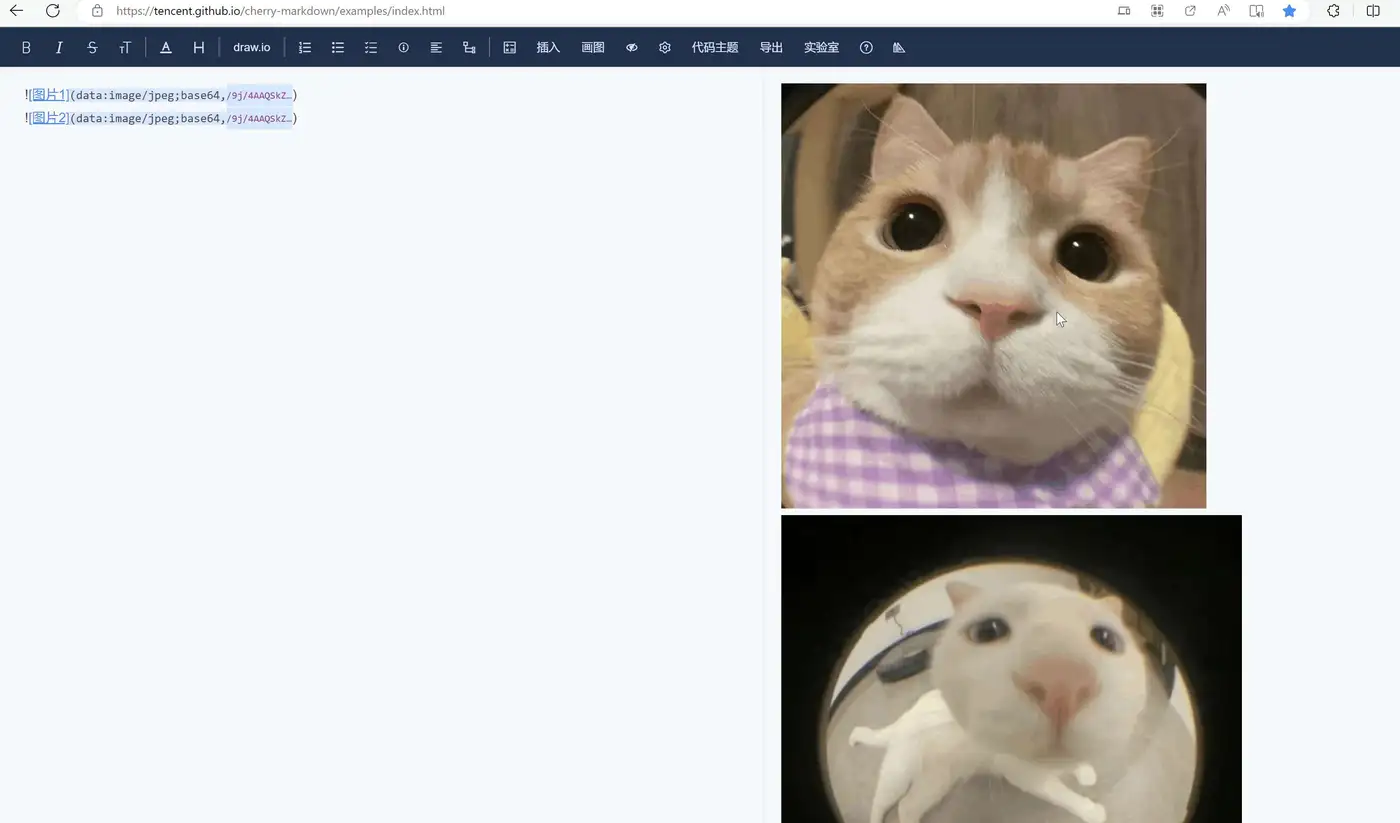Insert an info panel block

click(404, 48)
